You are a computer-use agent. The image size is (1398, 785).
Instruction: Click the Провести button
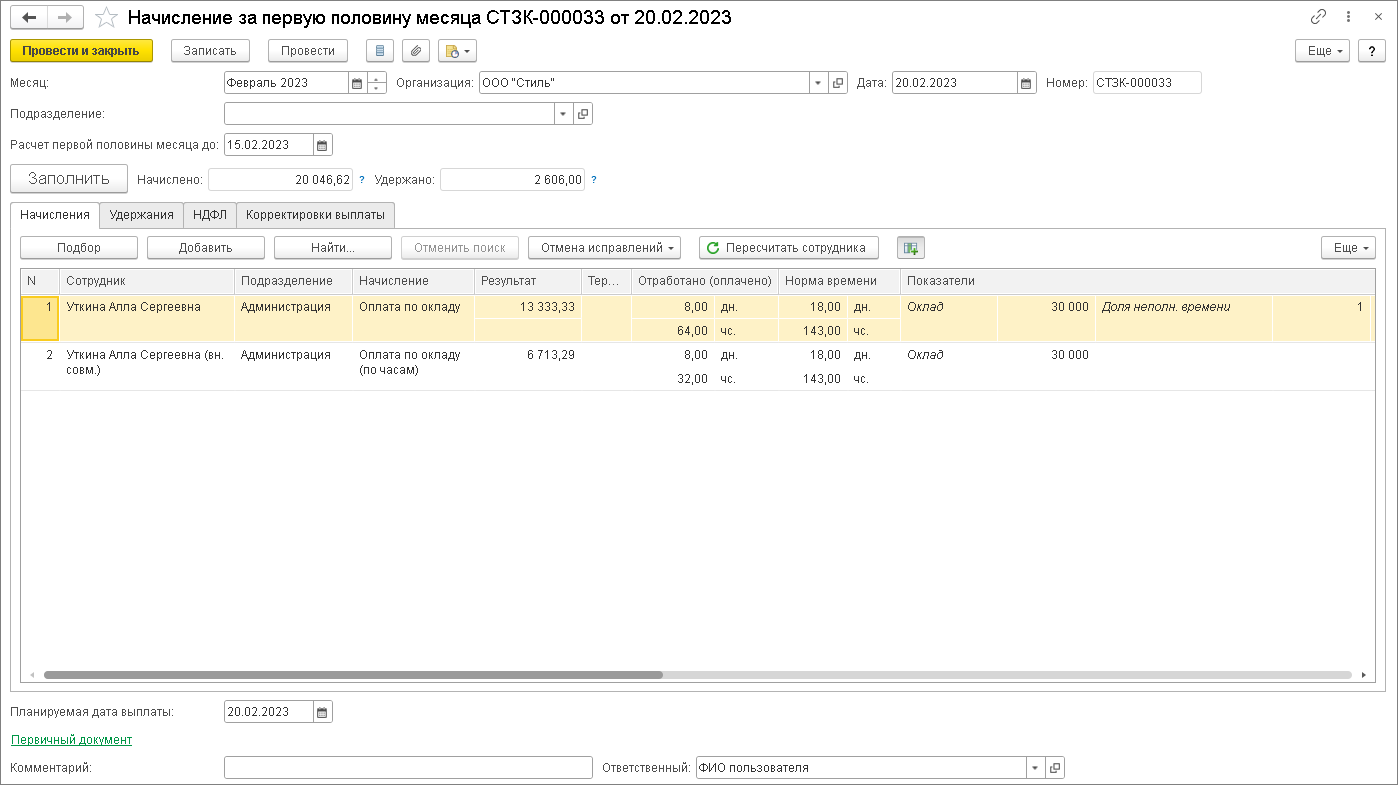(x=308, y=51)
